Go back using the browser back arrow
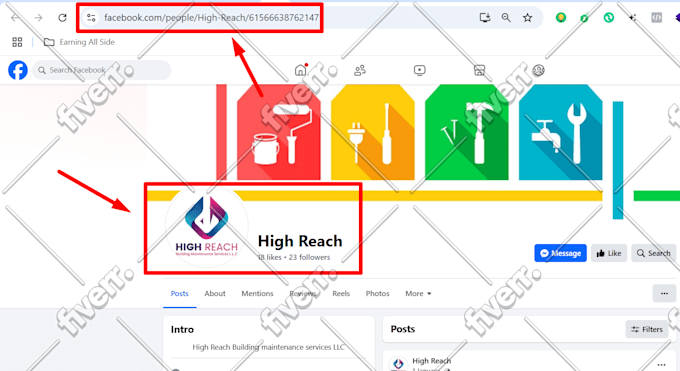This screenshot has height=371, width=680. pyautogui.click(x=15, y=18)
